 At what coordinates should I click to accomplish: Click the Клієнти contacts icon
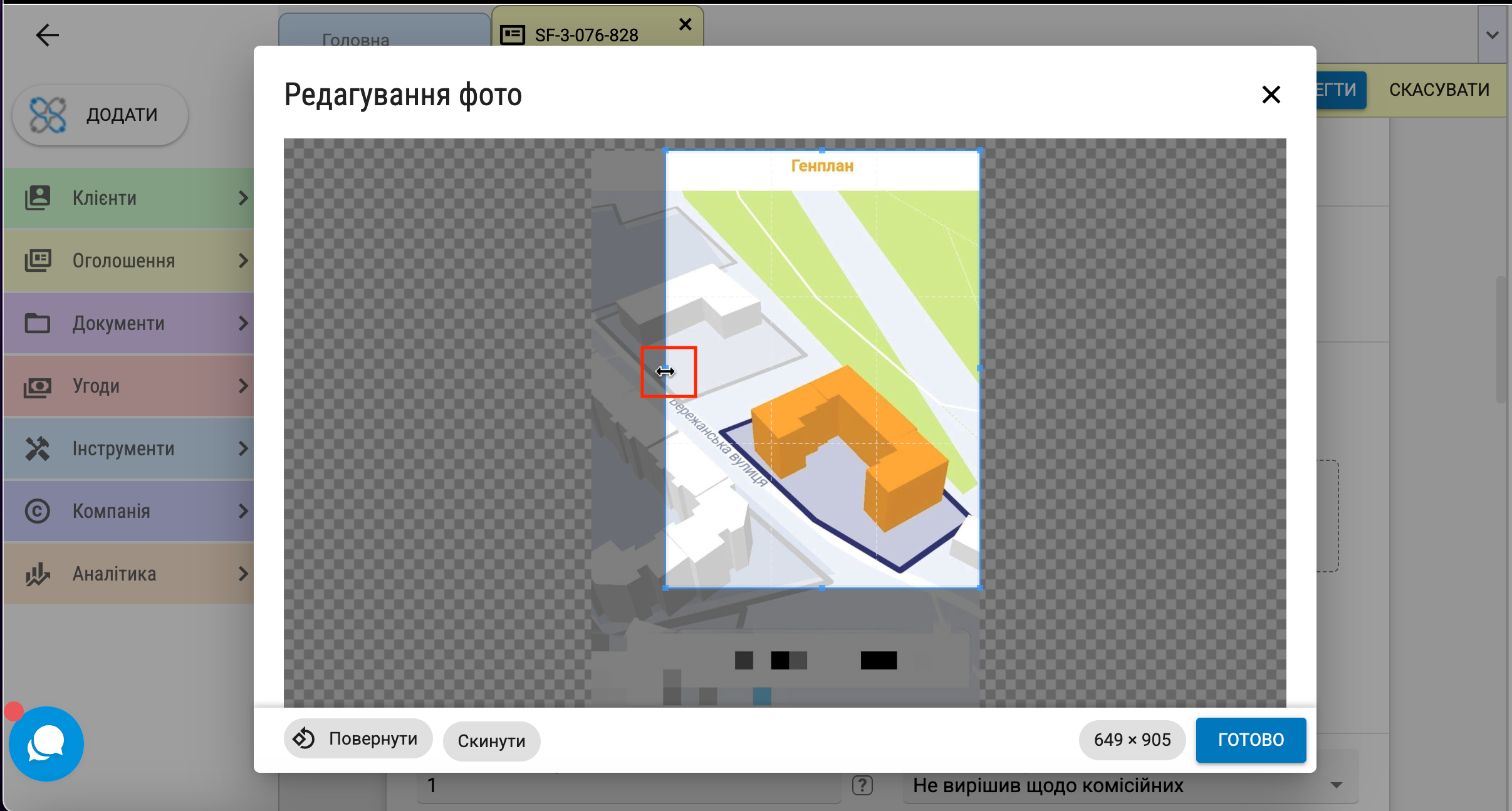pos(38,198)
